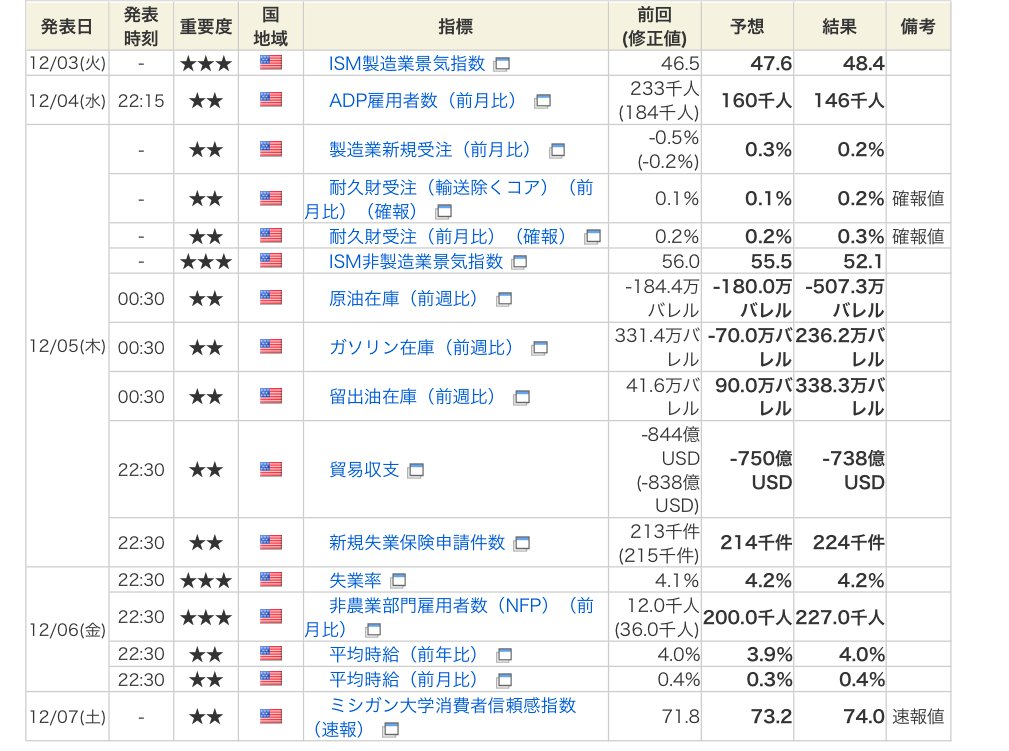Open the 原油在庫（前週比） link

tap(404, 299)
